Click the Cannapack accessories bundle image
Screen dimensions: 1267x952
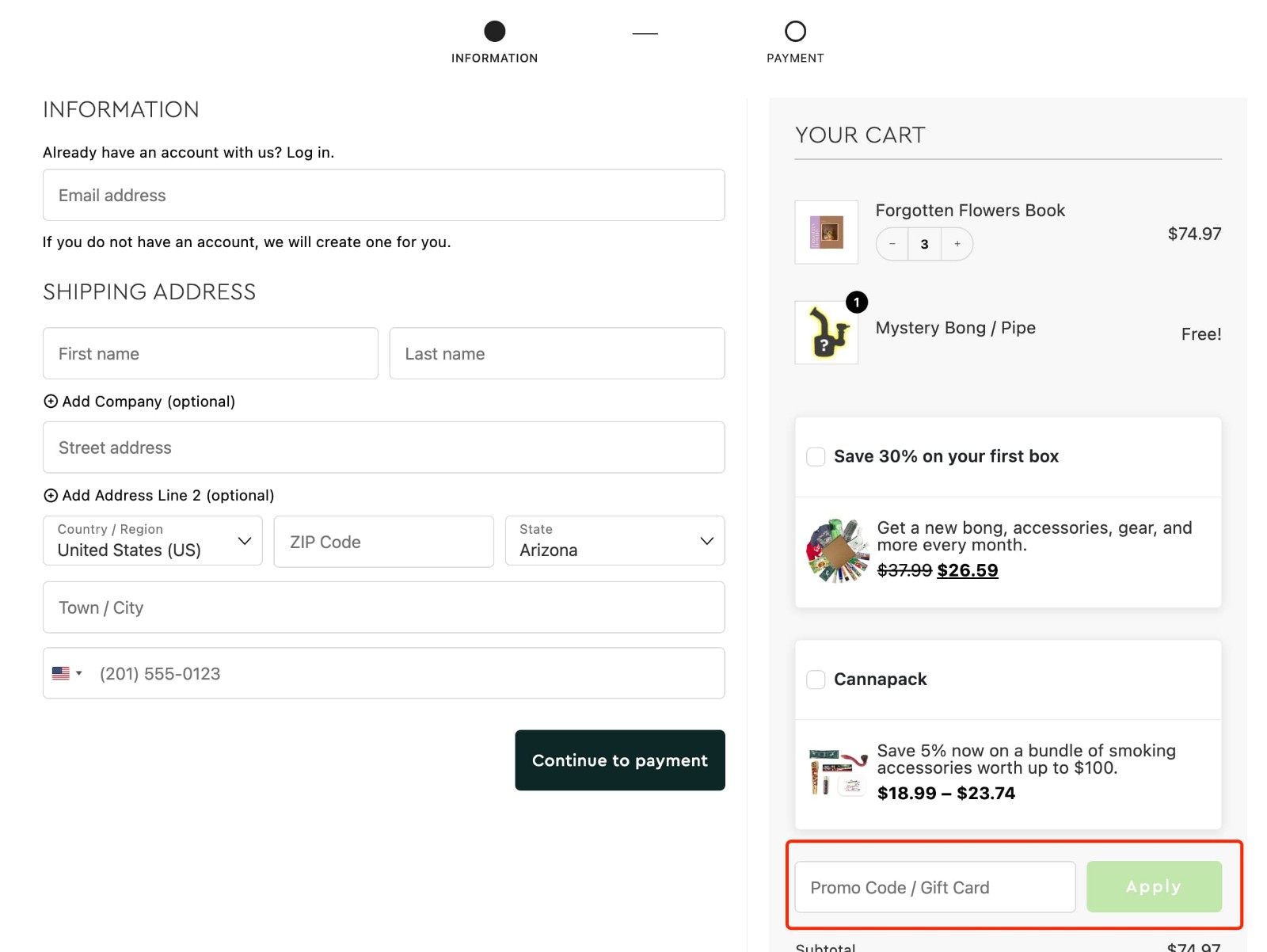tap(835, 772)
